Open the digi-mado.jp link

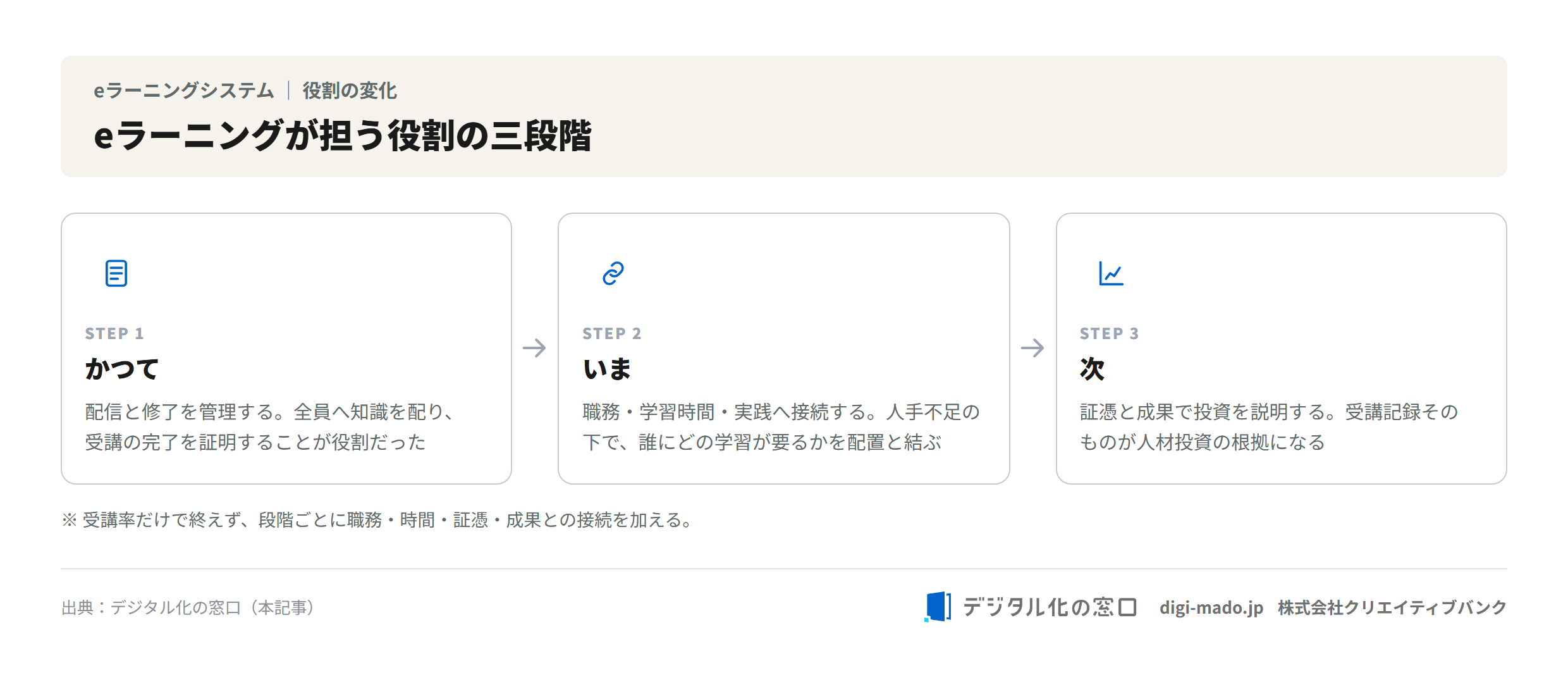[1211, 607]
